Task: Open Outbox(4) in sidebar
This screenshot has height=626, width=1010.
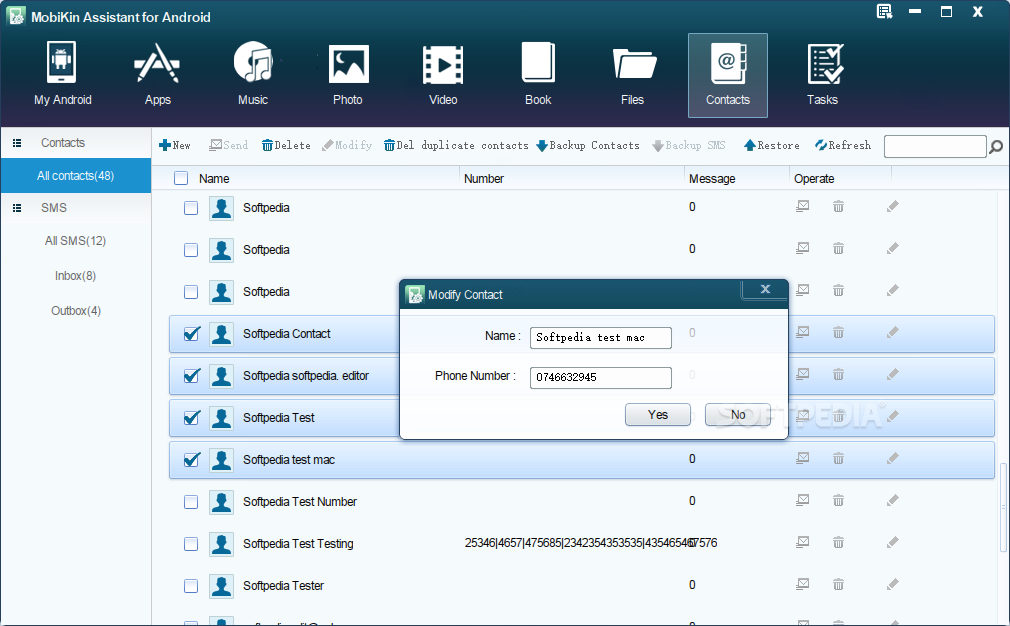Action: pyautogui.click(x=76, y=310)
